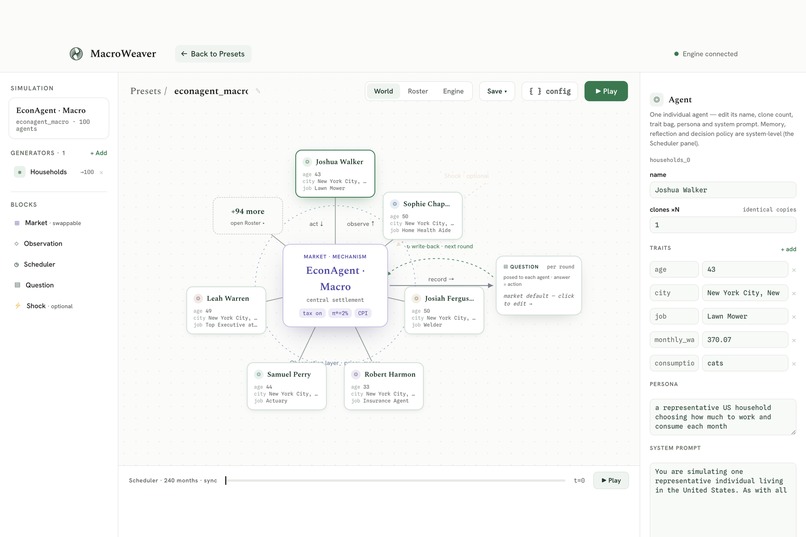Edit the city trait value field
806x537 pixels.
pos(745,293)
